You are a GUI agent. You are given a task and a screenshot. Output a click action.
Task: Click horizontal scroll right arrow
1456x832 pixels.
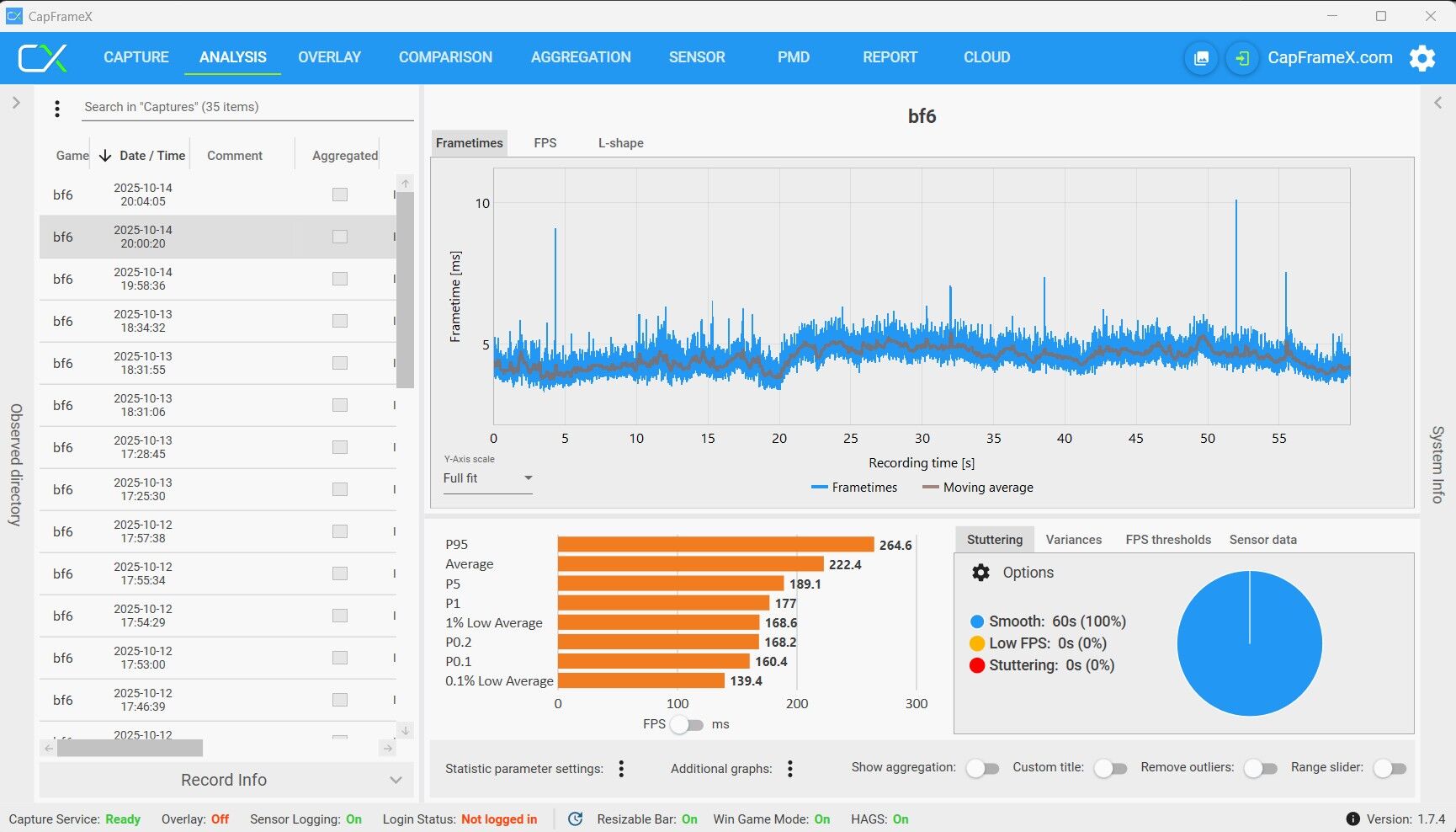pos(388,748)
